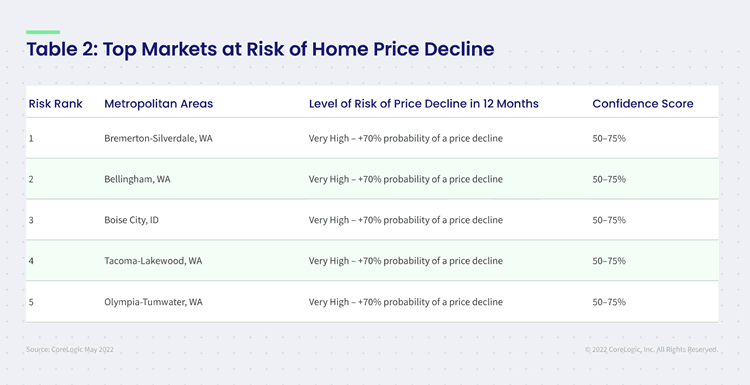Screen dimensions: 750x385
Task: Select Olympia-Tumwater, WA cell
Action: [153, 302]
